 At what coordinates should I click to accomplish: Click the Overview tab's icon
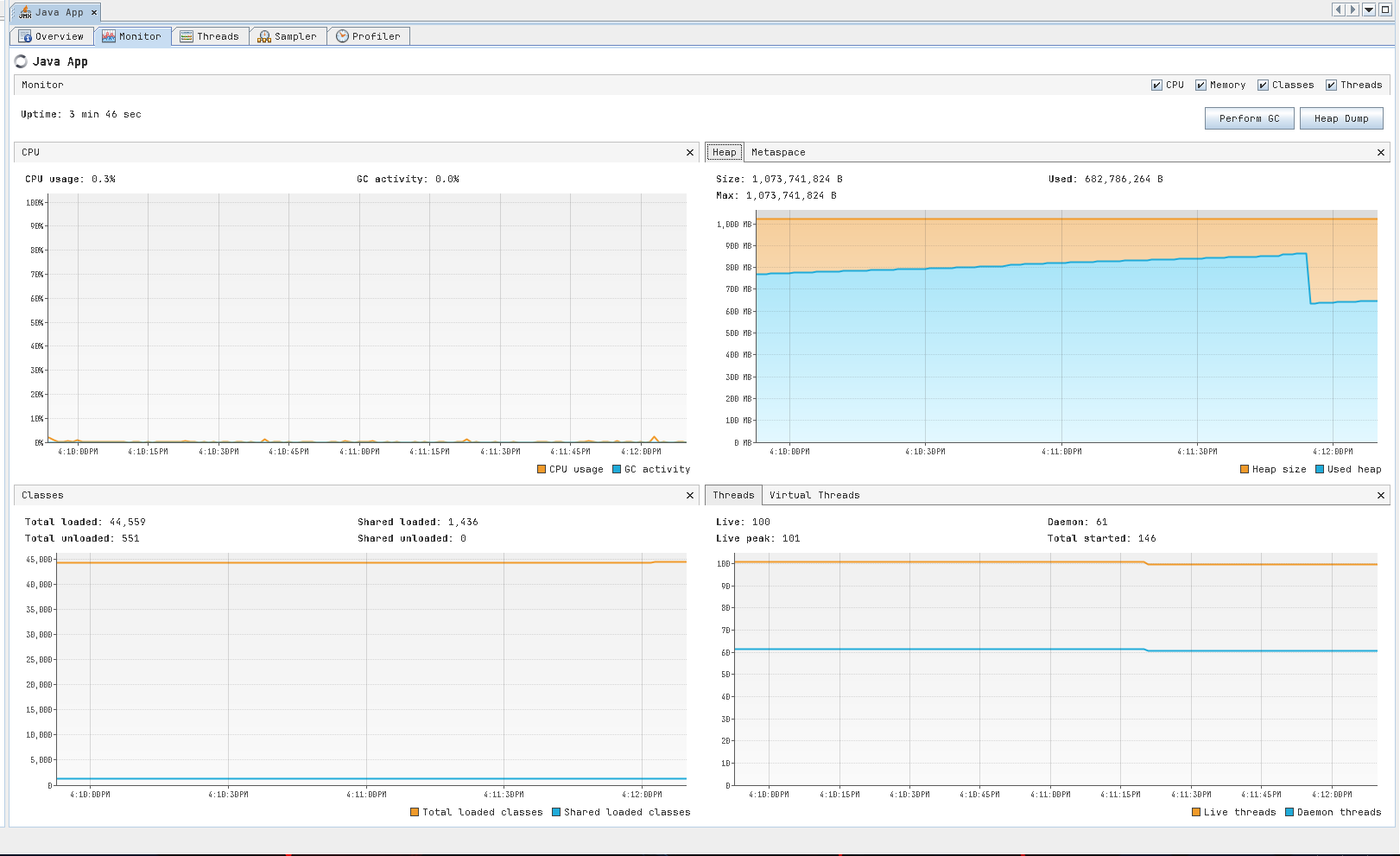[27, 36]
